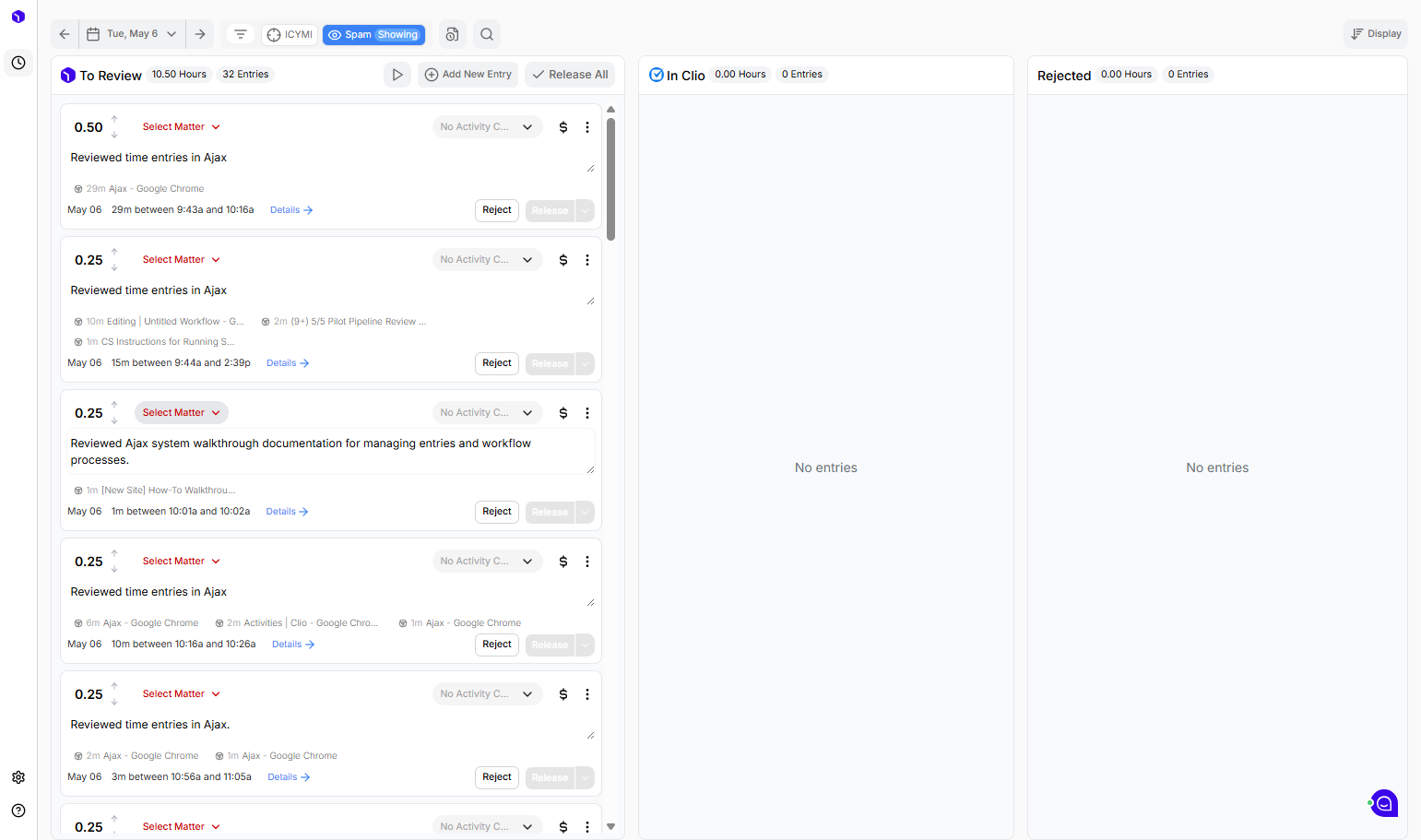This screenshot has height=840, width=1421.
Task: Click scroll down arrow of To Review list
Action: (x=610, y=827)
